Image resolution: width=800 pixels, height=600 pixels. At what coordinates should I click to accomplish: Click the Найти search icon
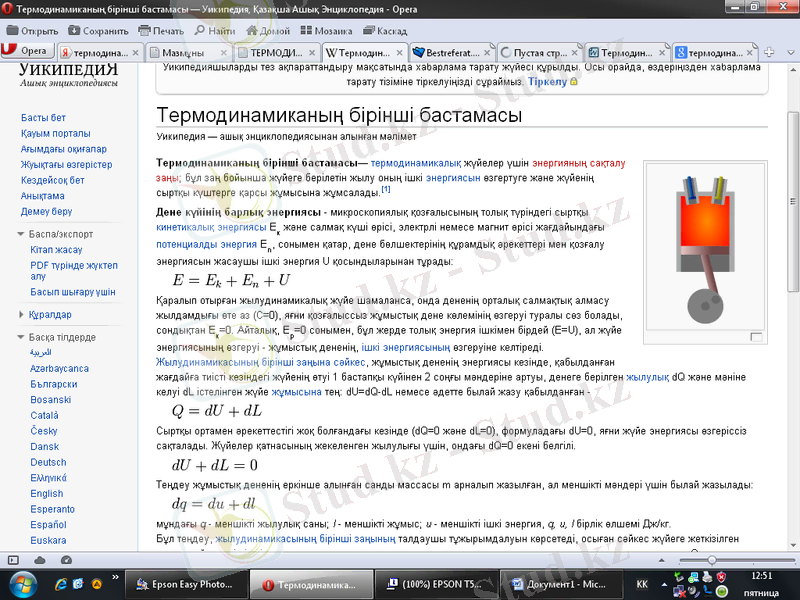(200, 30)
